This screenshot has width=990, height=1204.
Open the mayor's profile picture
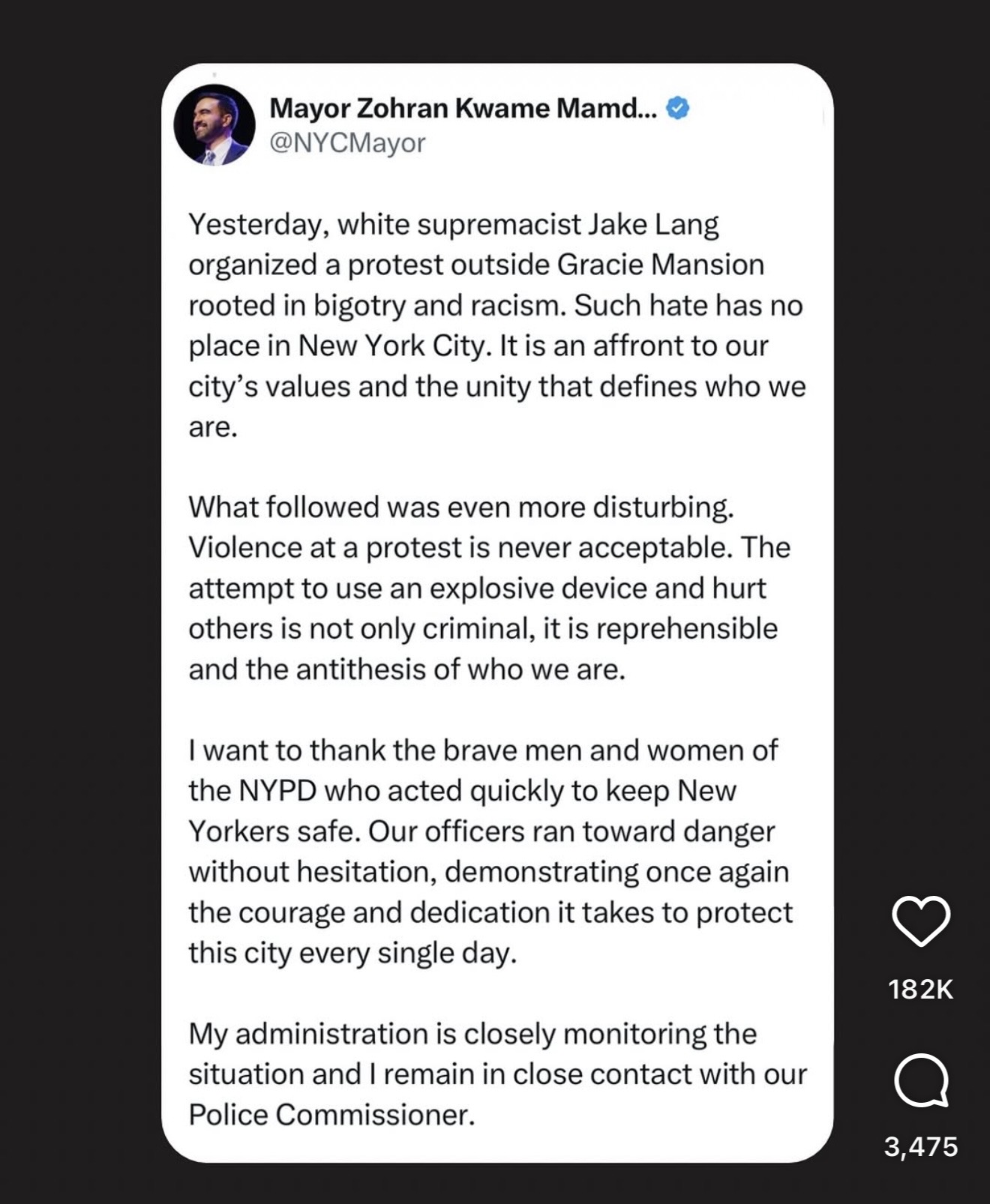[214, 124]
